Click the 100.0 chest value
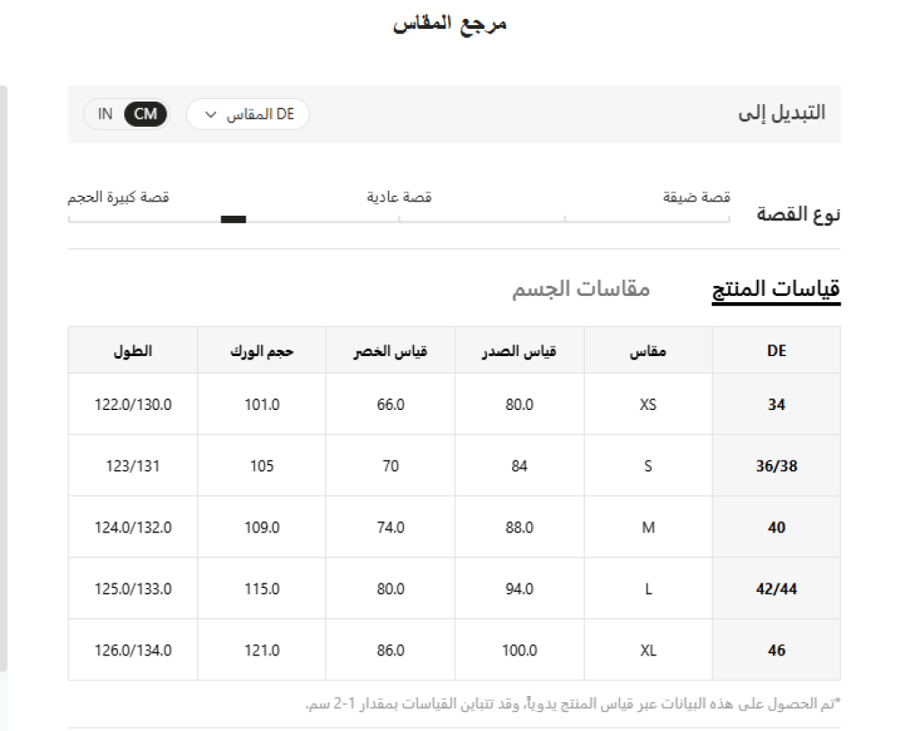 tap(519, 650)
